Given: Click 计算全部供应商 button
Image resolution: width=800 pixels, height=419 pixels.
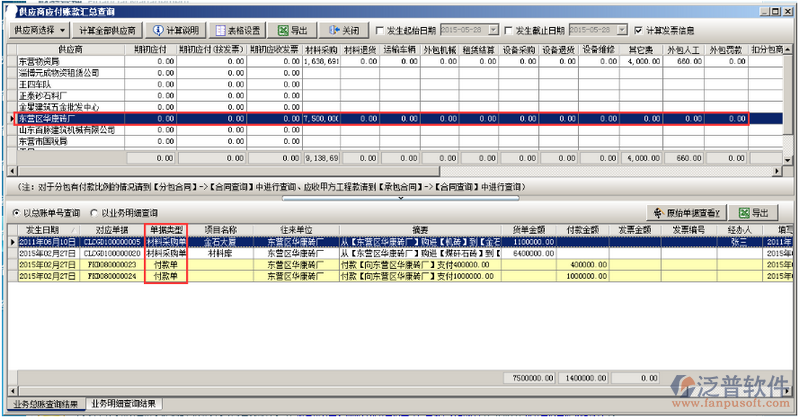Looking at the screenshot, I should coord(107,31).
